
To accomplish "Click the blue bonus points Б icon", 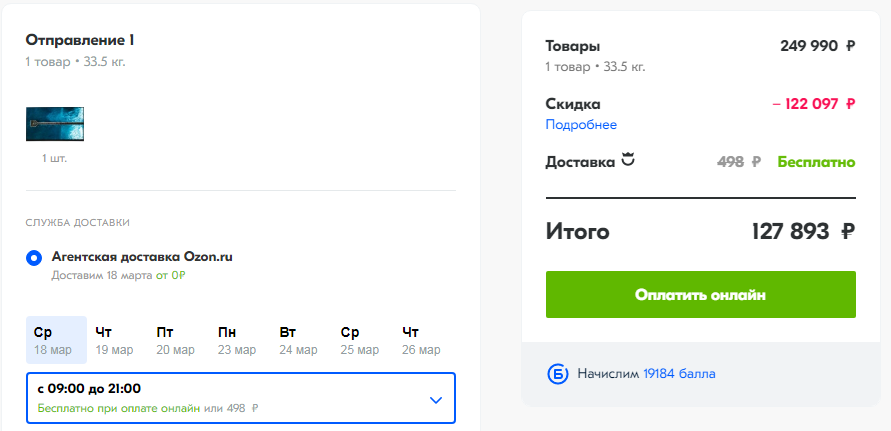I will coord(558,374).
